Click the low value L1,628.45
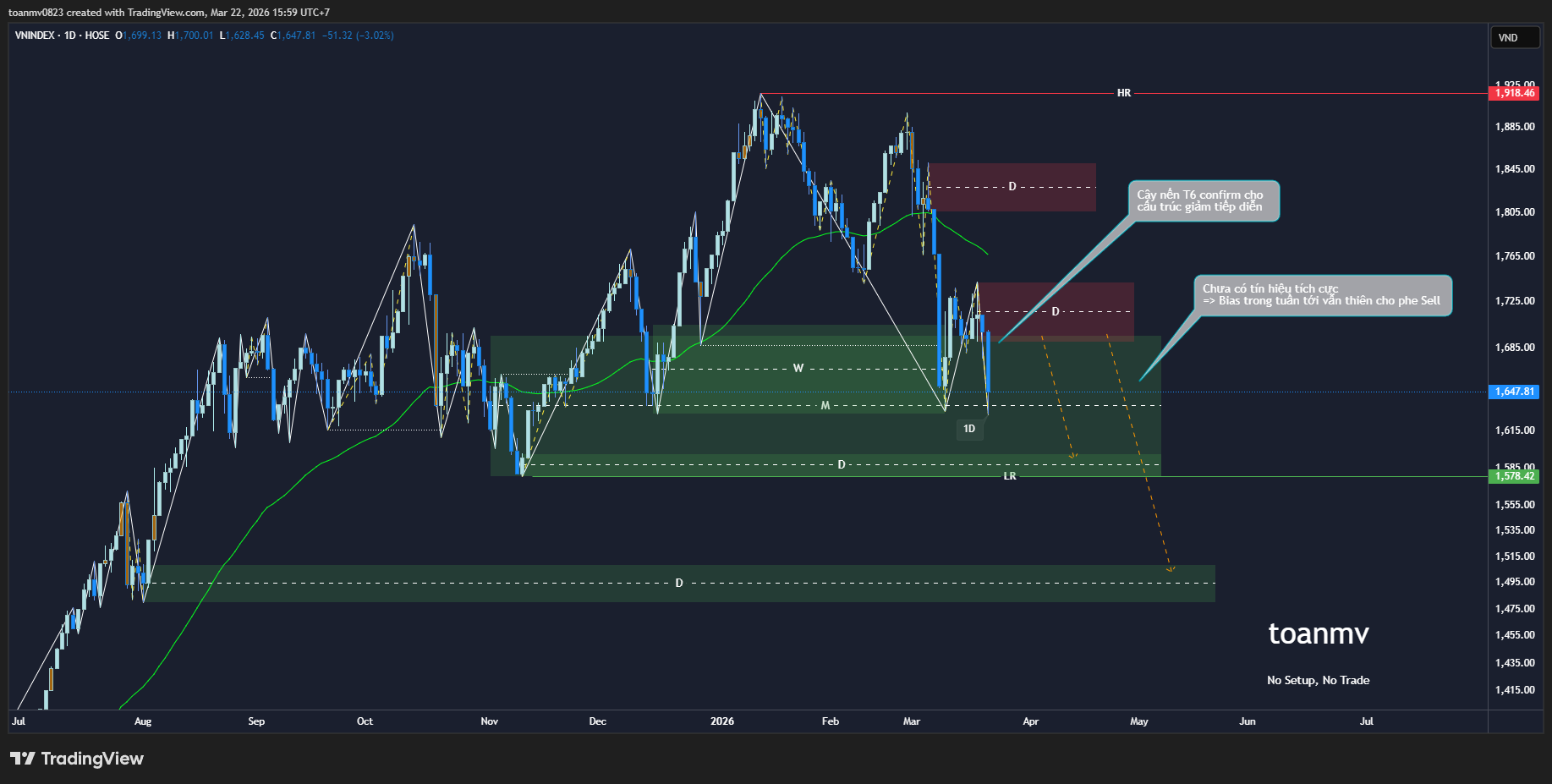This screenshot has width=1552, height=784. coord(242,36)
